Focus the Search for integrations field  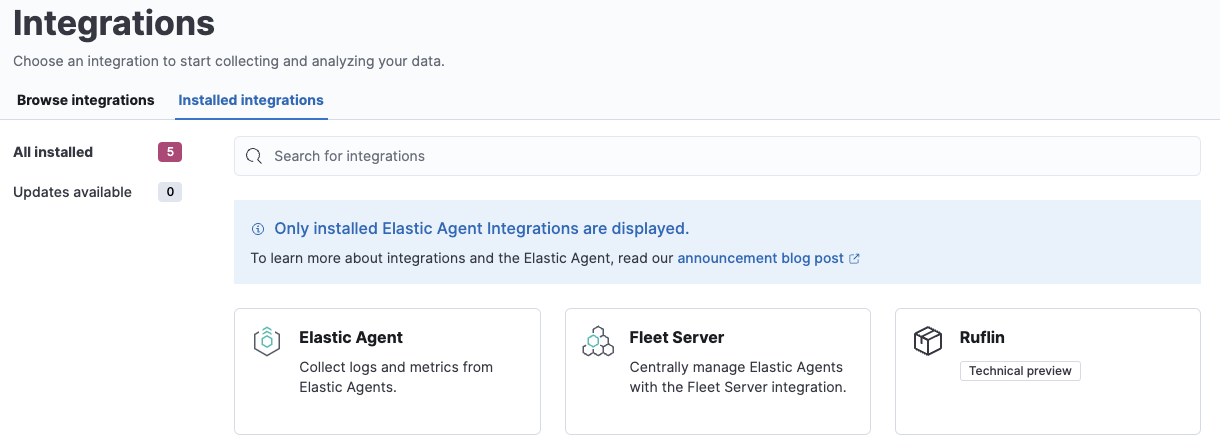(x=717, y=156)
